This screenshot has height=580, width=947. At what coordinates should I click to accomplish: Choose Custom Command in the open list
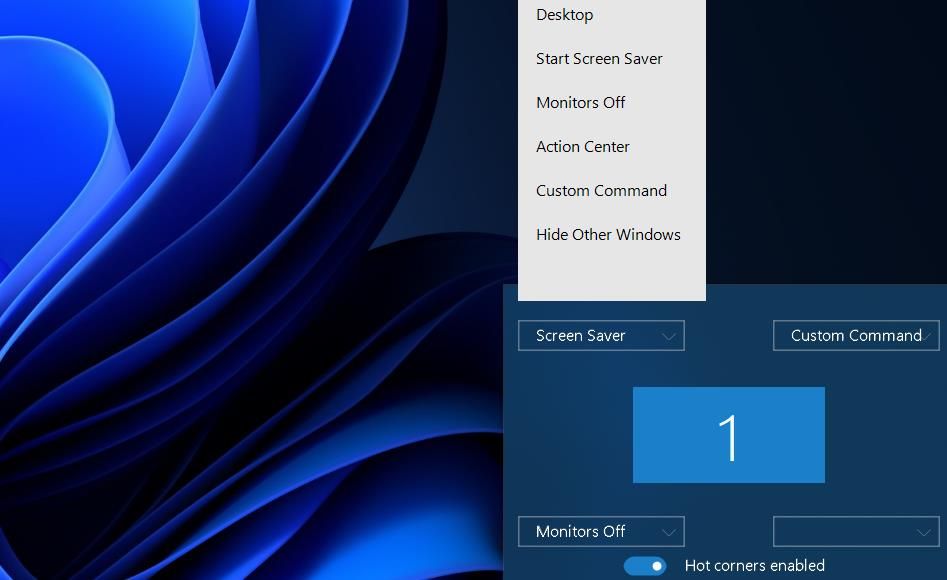tap(611, 191)
